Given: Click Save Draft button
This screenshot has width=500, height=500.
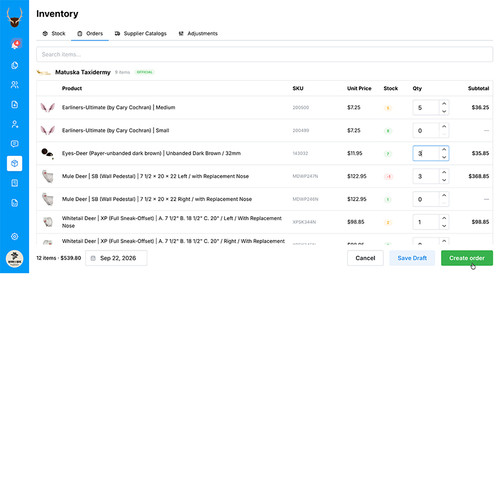Looking at the screenshot, I should [412, 258].
